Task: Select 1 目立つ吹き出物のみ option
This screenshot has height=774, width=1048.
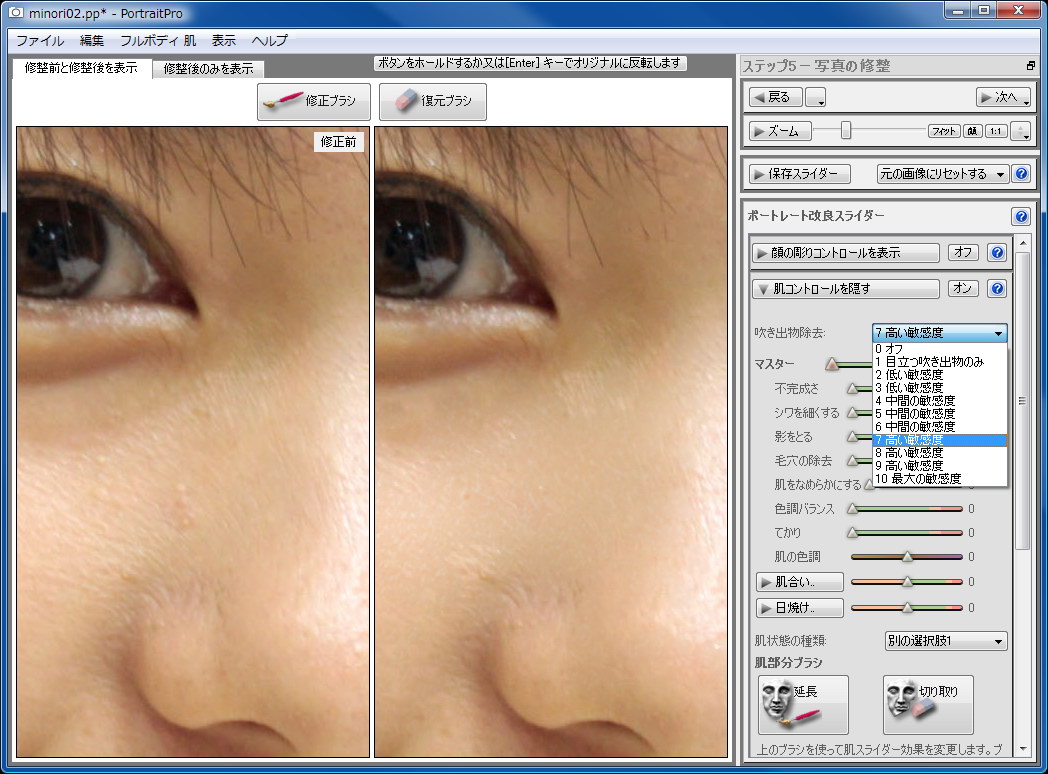Action: click(x=940, y=362)
